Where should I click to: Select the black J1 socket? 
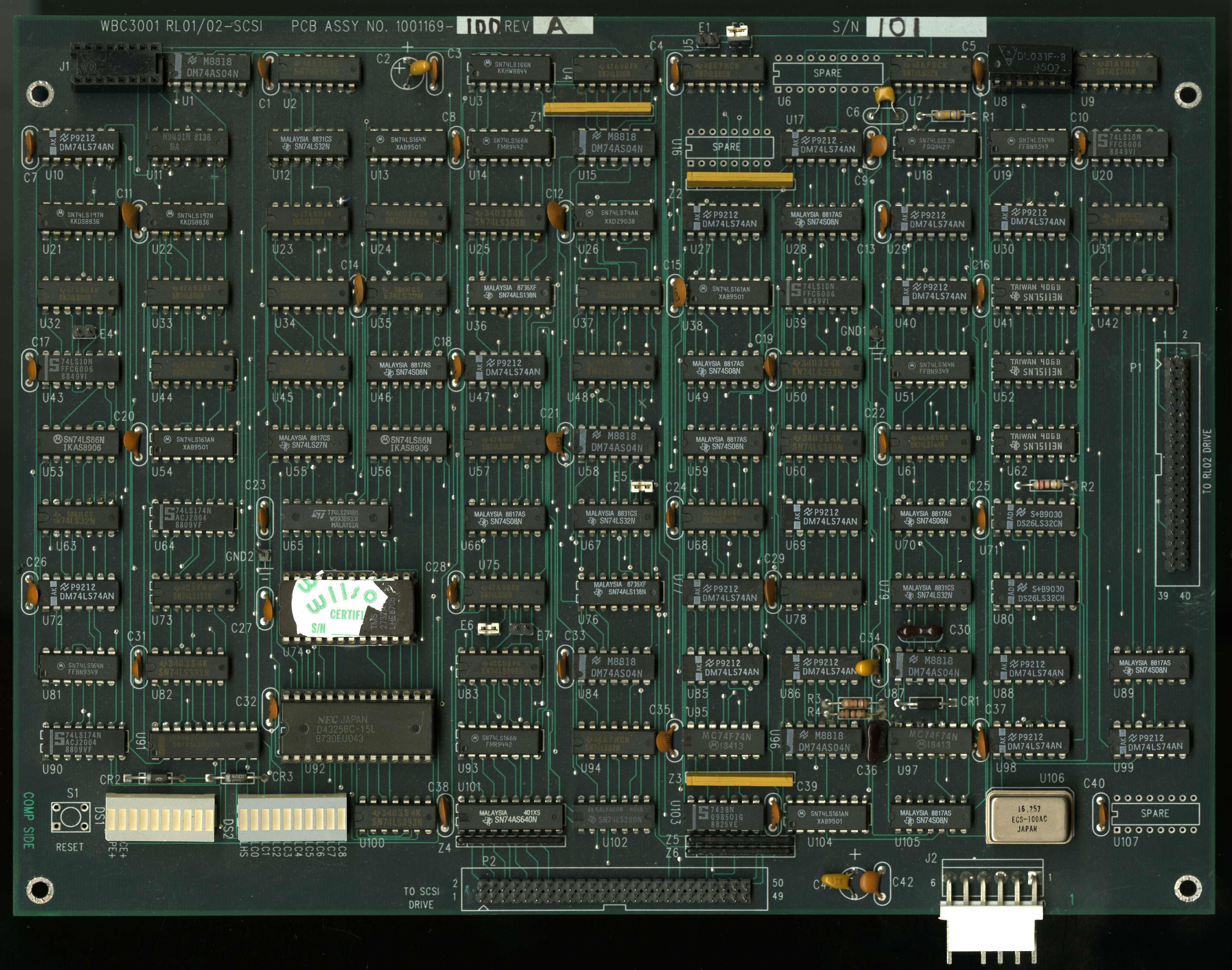point(116,65)
